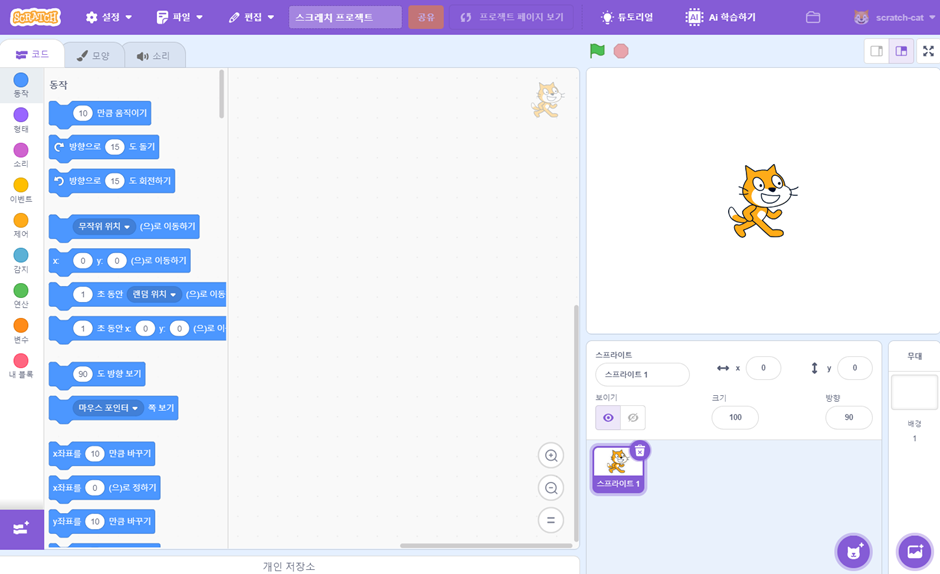Select the 형태 looks category
This screenshot has height=574, width=940.
click(x=21, y=120)
